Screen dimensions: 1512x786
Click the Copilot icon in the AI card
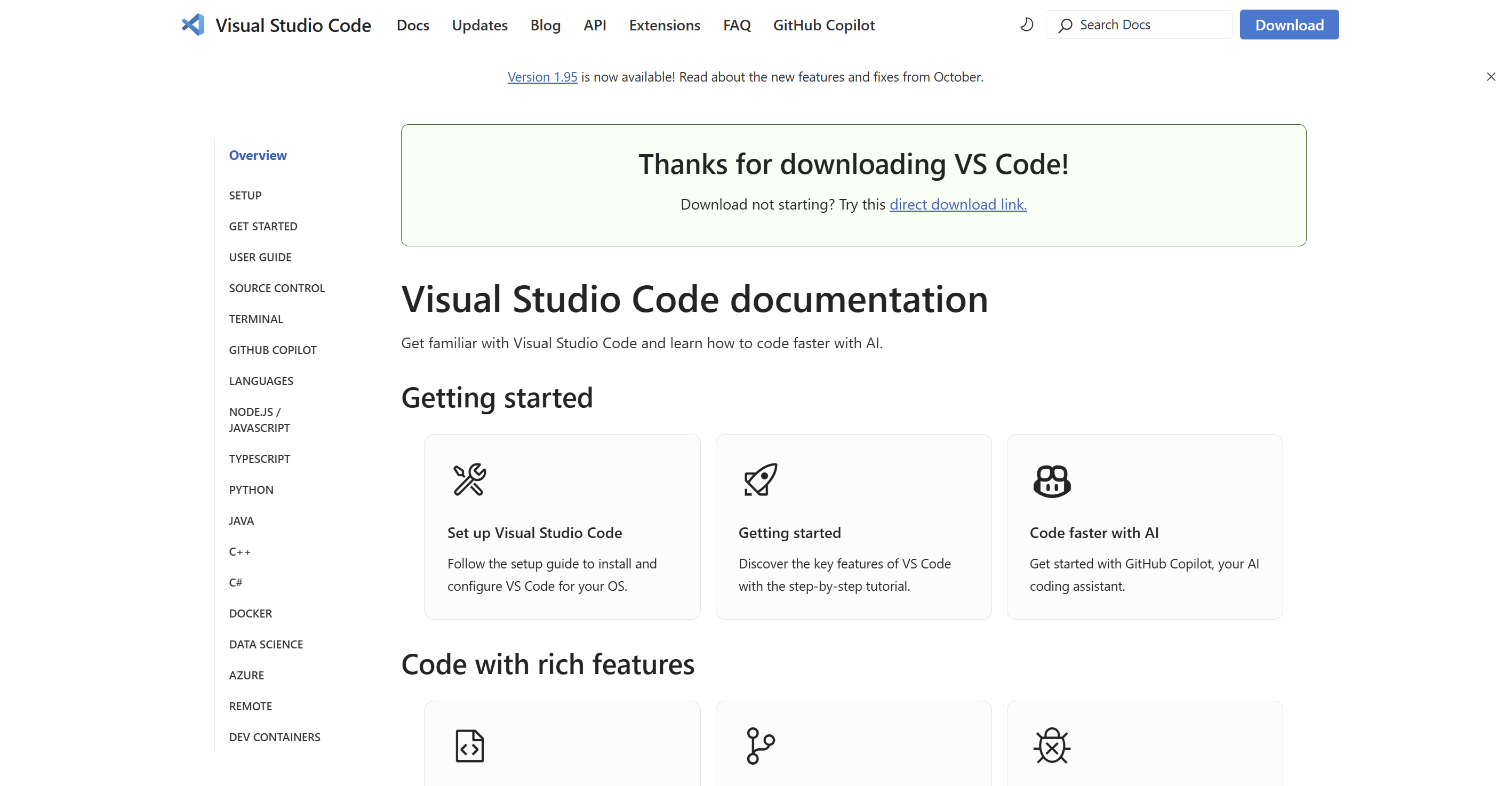point(1052,482)
